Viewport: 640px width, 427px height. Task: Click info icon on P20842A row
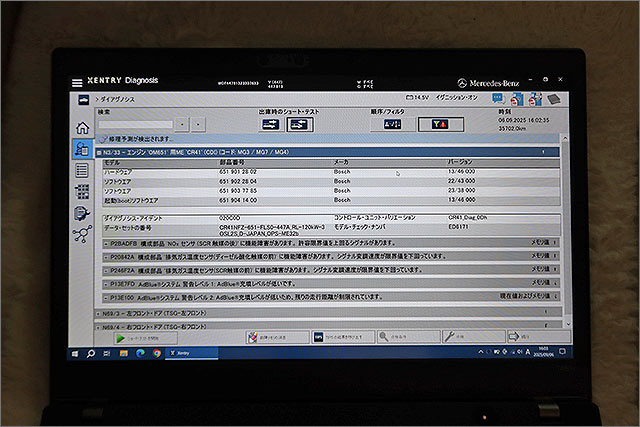(x=554, y=256)
